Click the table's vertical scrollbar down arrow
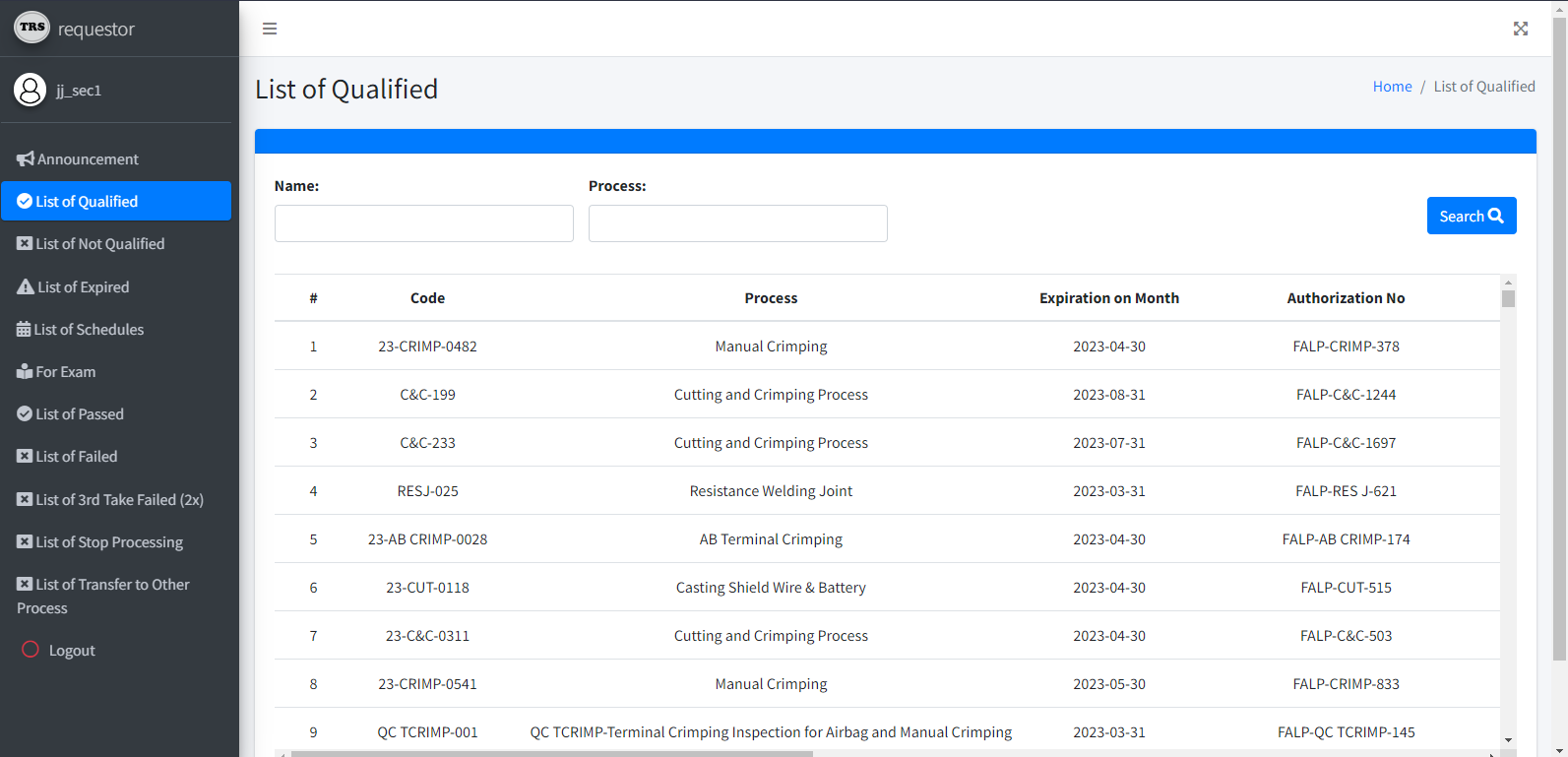 [x=1508, y=740]
